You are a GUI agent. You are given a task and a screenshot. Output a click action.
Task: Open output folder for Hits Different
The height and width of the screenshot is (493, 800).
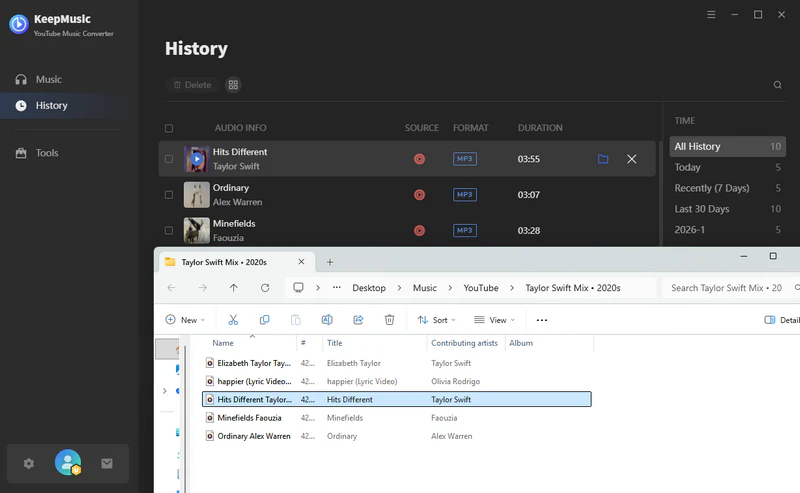click(x=603, y=159)
